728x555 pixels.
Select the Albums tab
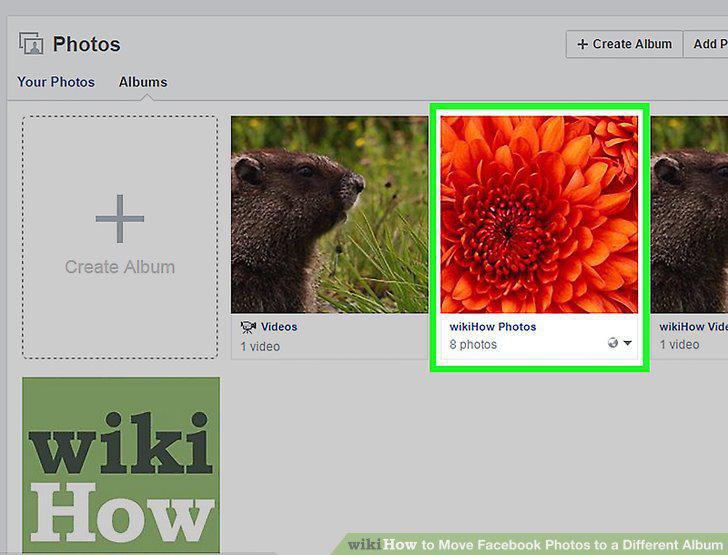[143, 82]
